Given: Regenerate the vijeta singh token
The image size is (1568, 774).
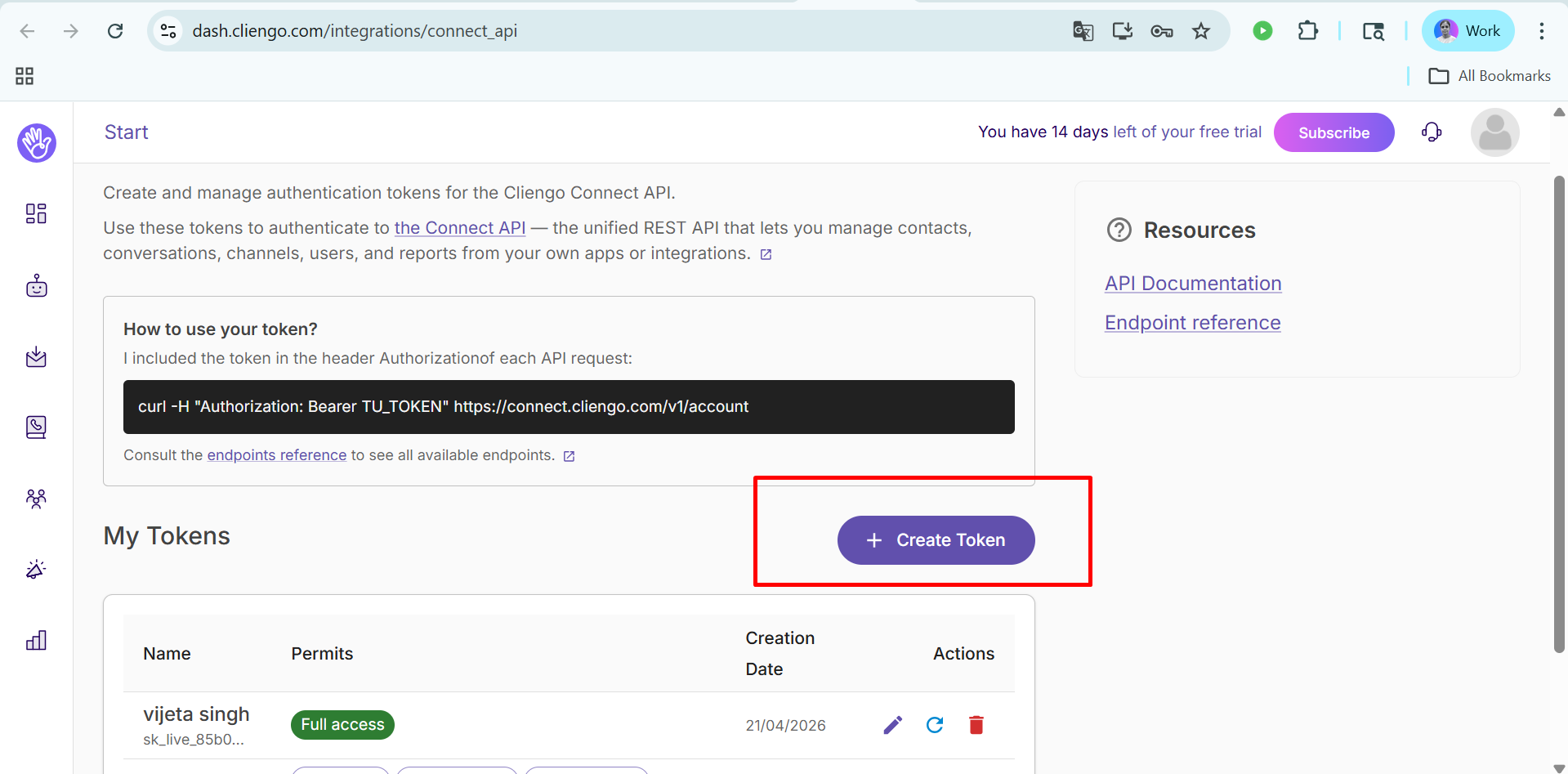Looking at the screenshot, I should 935,725.
